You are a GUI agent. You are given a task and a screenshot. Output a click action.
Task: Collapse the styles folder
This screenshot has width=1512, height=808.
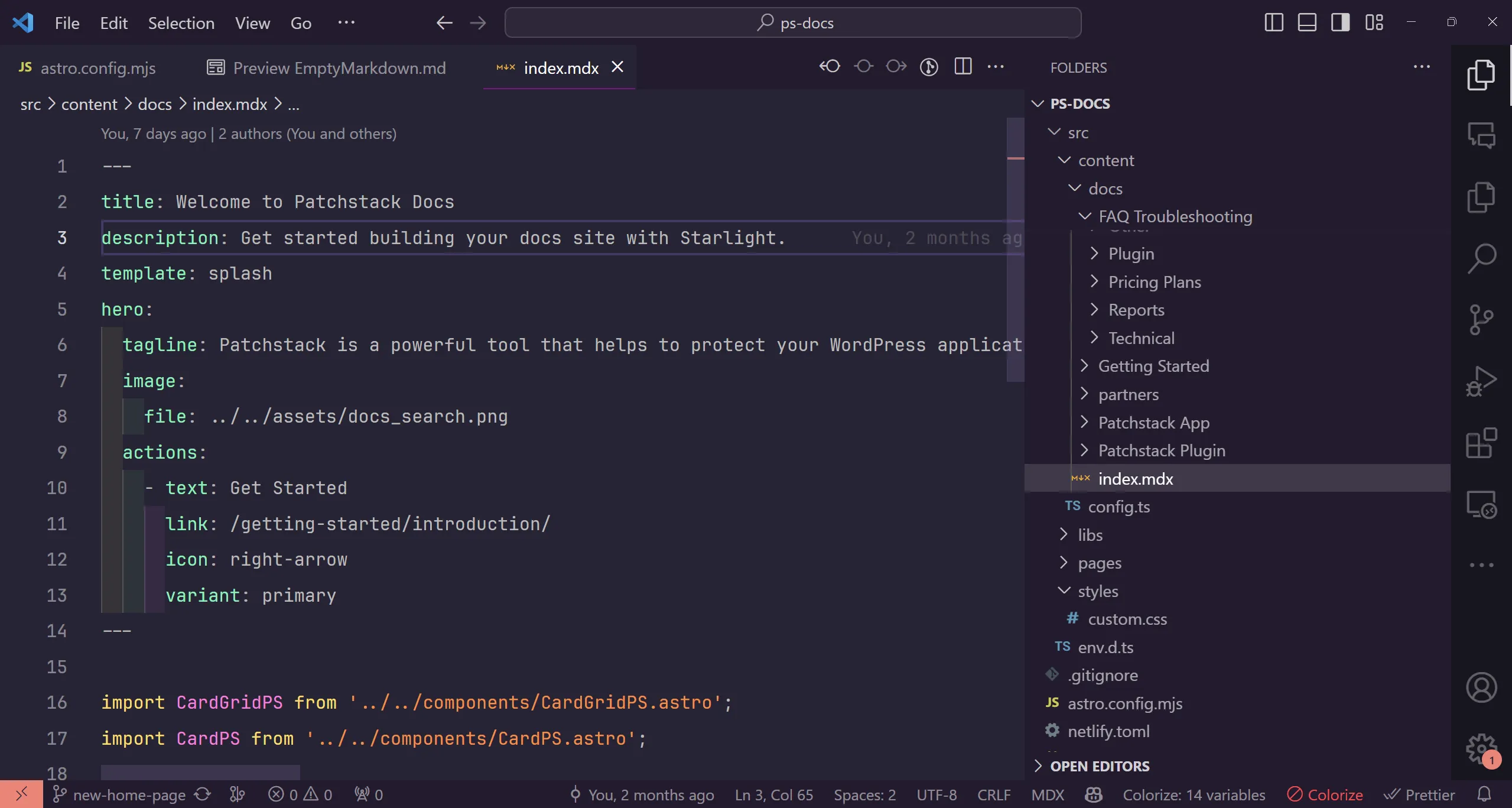pyautogui.click(x=1097, y=592)
